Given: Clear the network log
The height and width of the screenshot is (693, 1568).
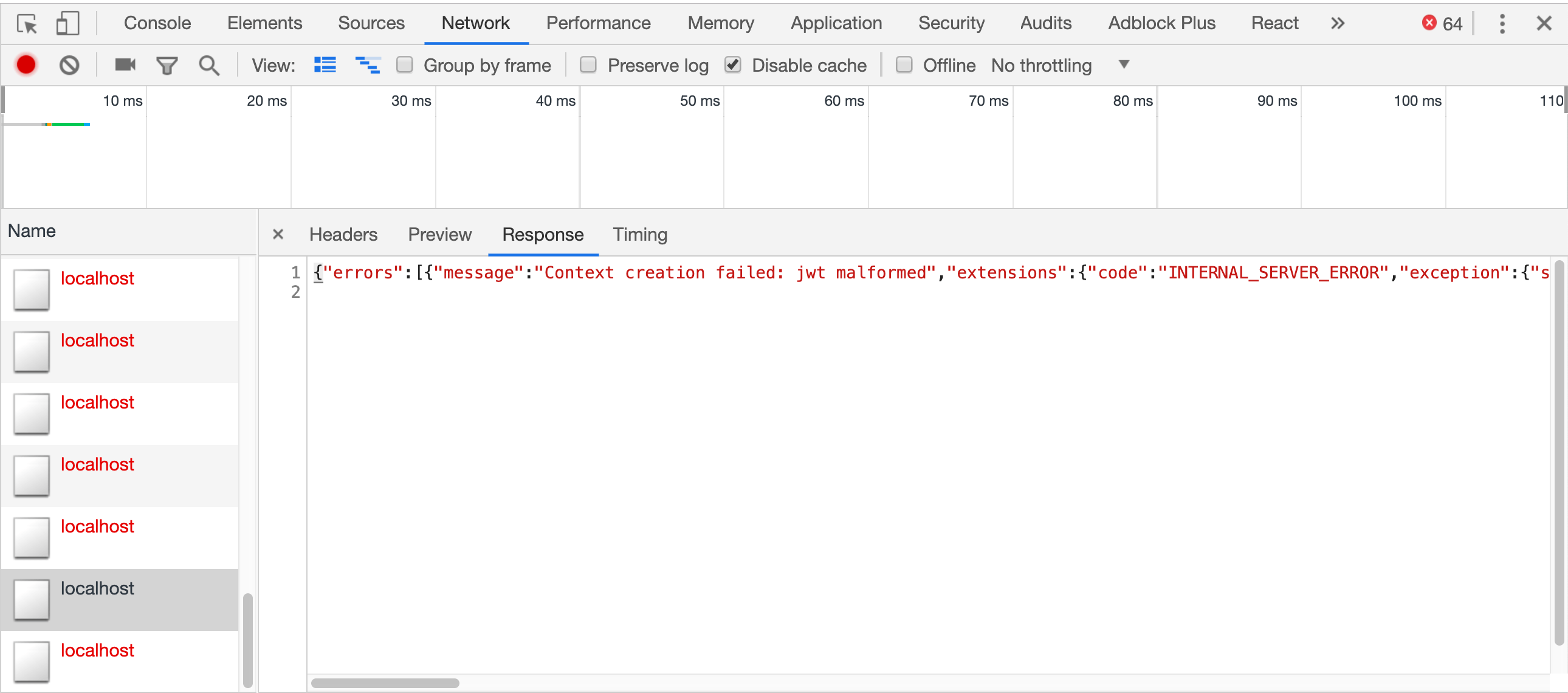Looking at the screenshot, I should 69,65.
